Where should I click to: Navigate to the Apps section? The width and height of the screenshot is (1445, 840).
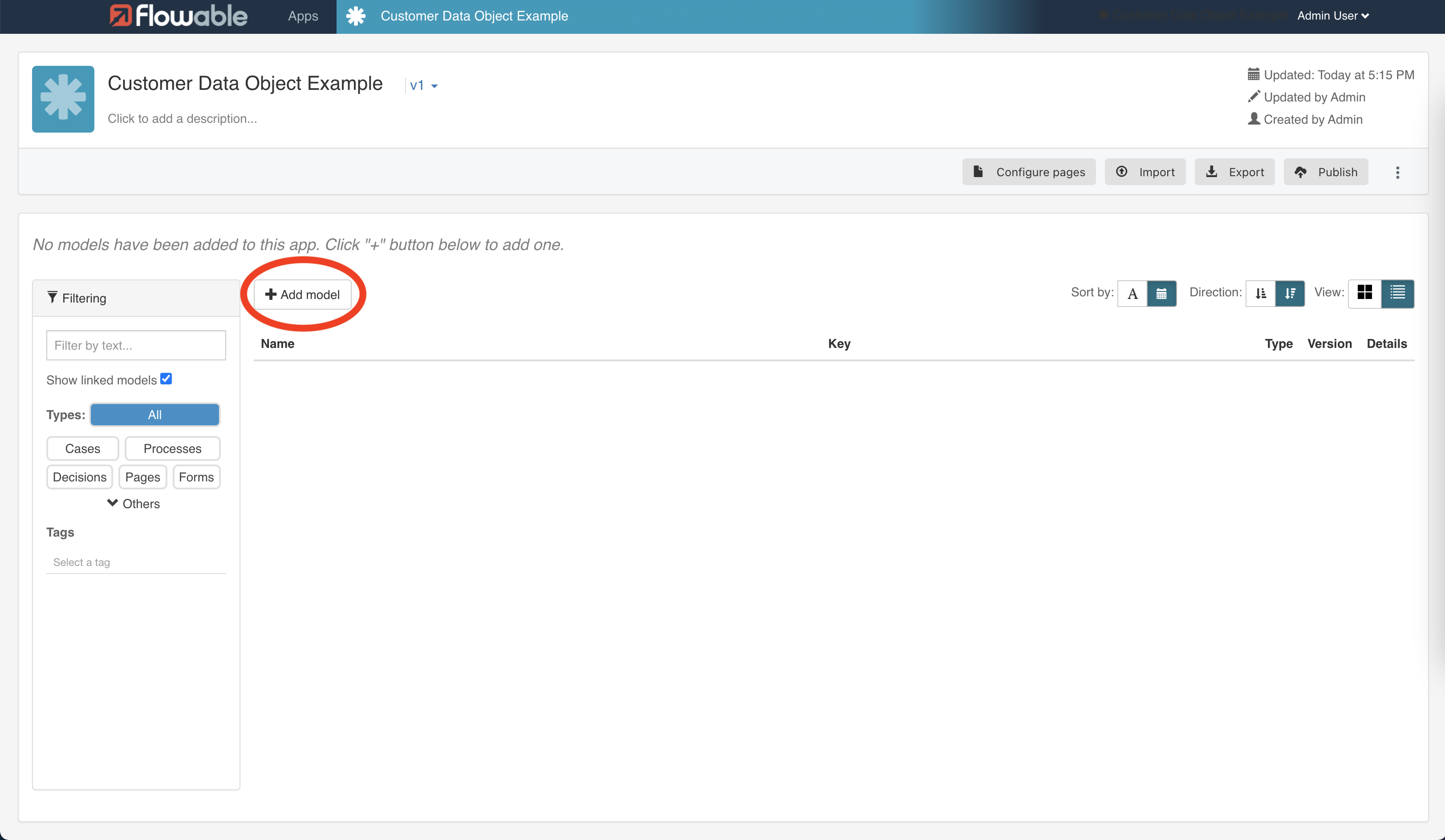coord(303,16)
